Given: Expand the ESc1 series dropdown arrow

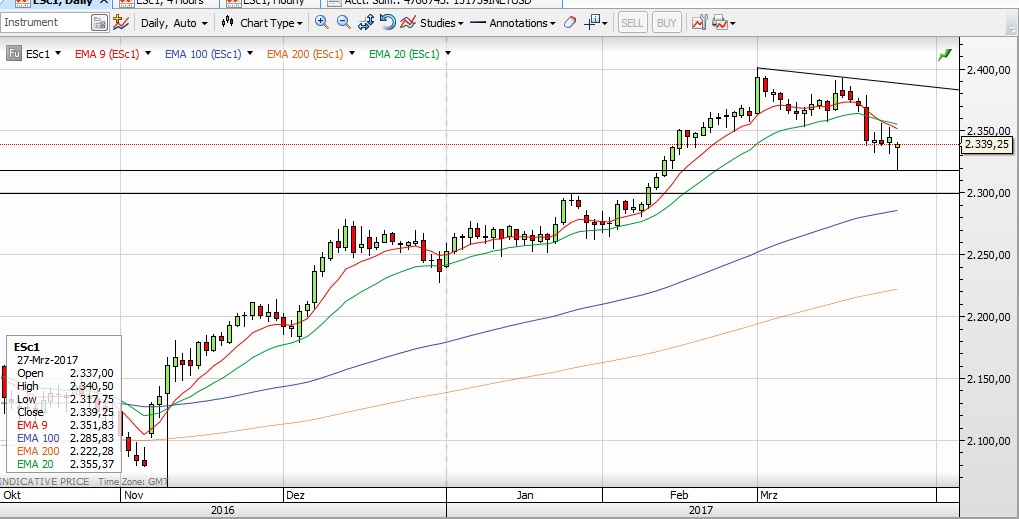Looking at the screenshot, I should point(58,54).
